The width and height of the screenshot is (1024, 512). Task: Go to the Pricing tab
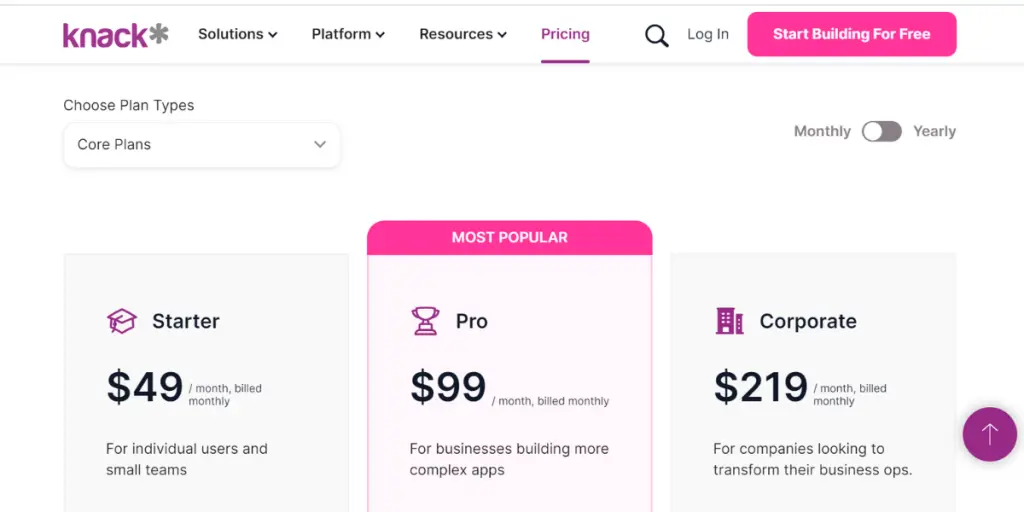565,34
